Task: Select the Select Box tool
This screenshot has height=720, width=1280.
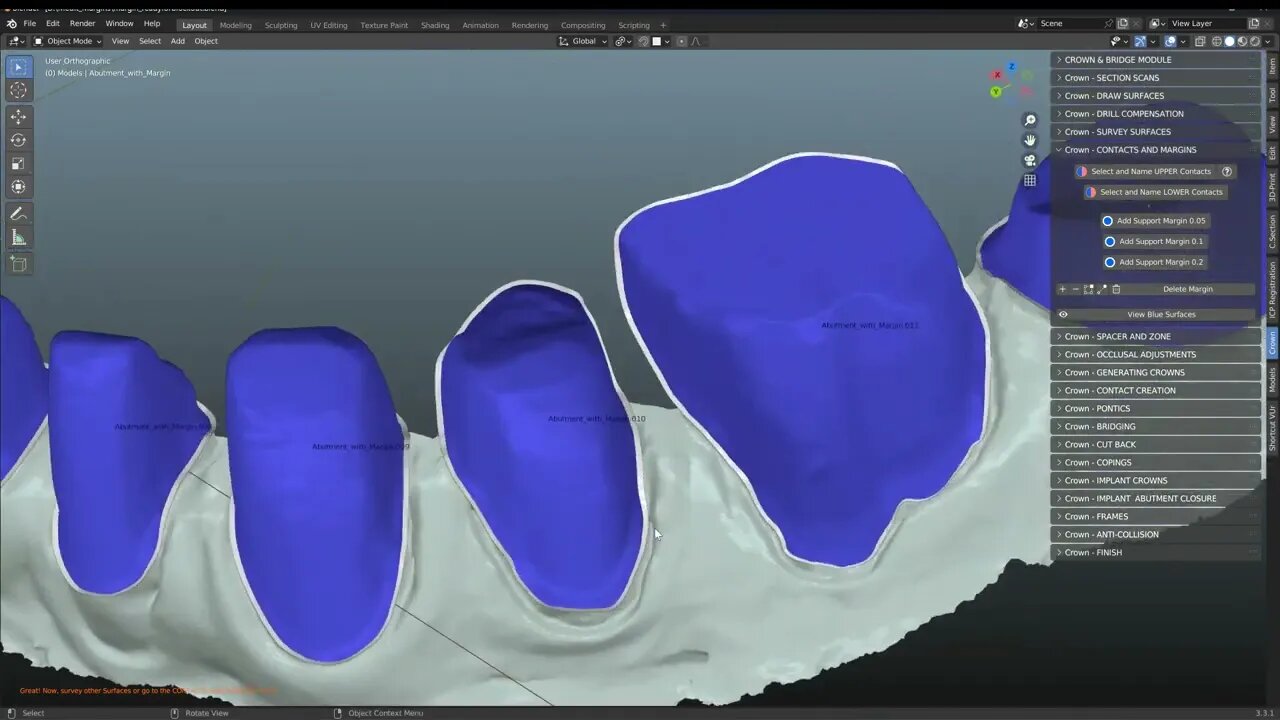Action: [18, 67]
